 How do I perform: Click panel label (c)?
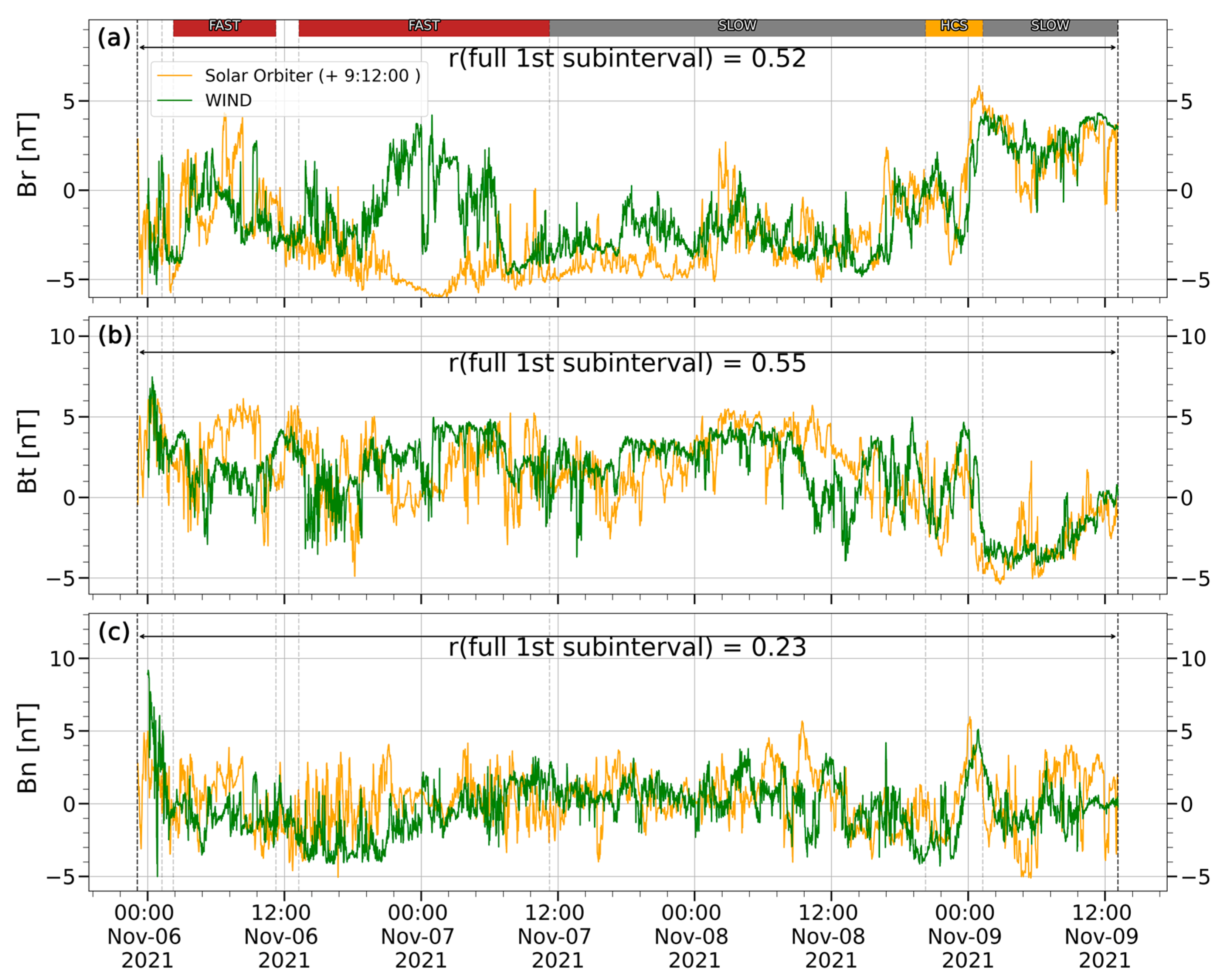[x=113, y=632]
